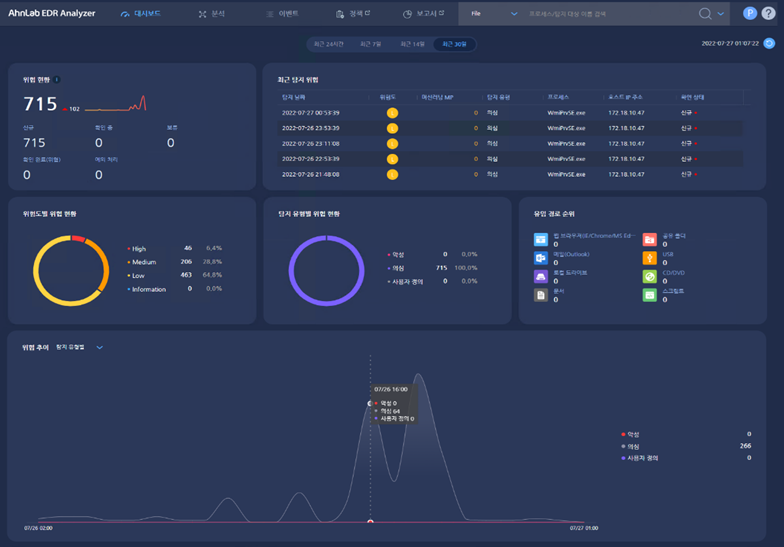
Task: Select the 최근 24시간 time range
Action: click(x=328, y=44)
